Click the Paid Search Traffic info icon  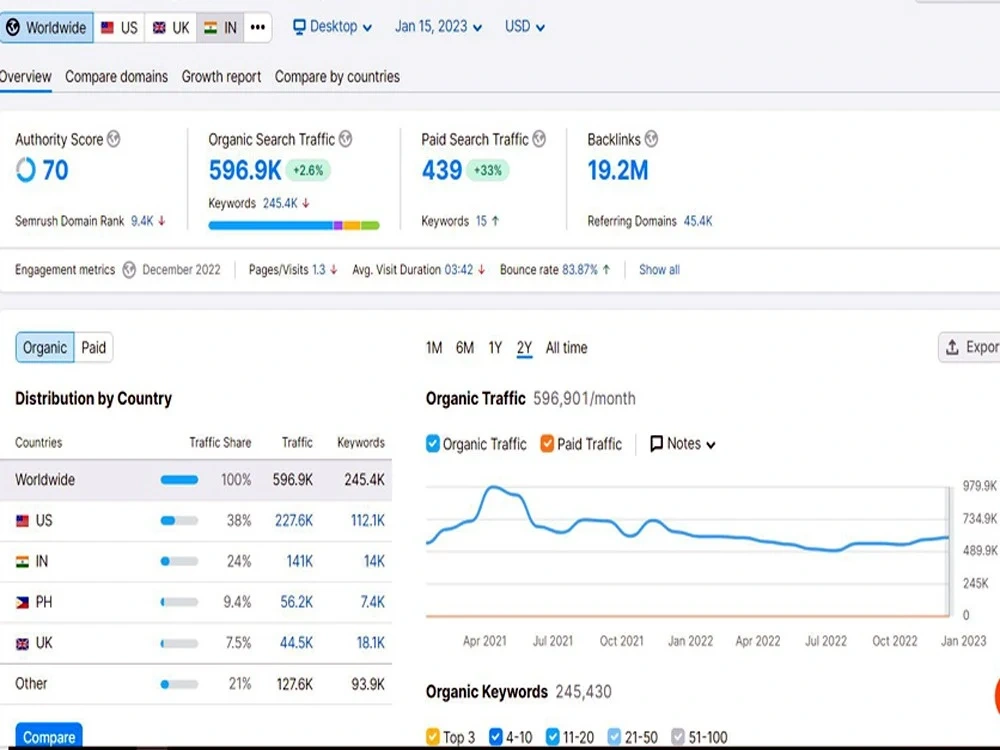point(539,139)
